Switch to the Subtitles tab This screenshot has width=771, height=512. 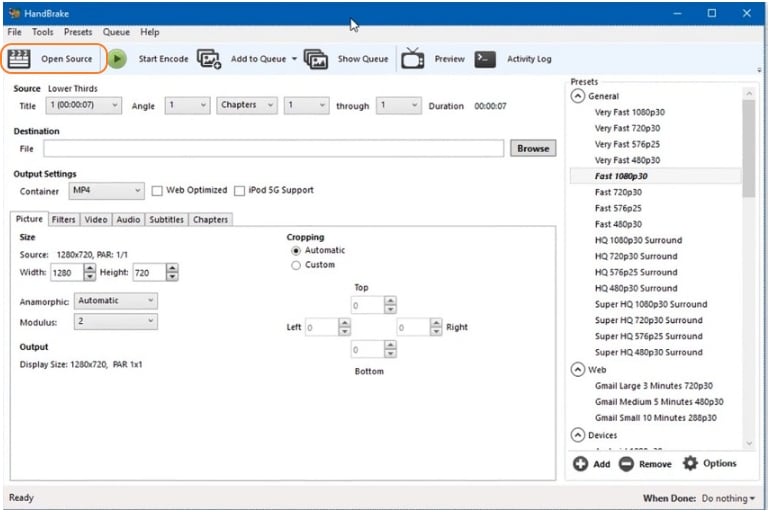tap(167, 220)
